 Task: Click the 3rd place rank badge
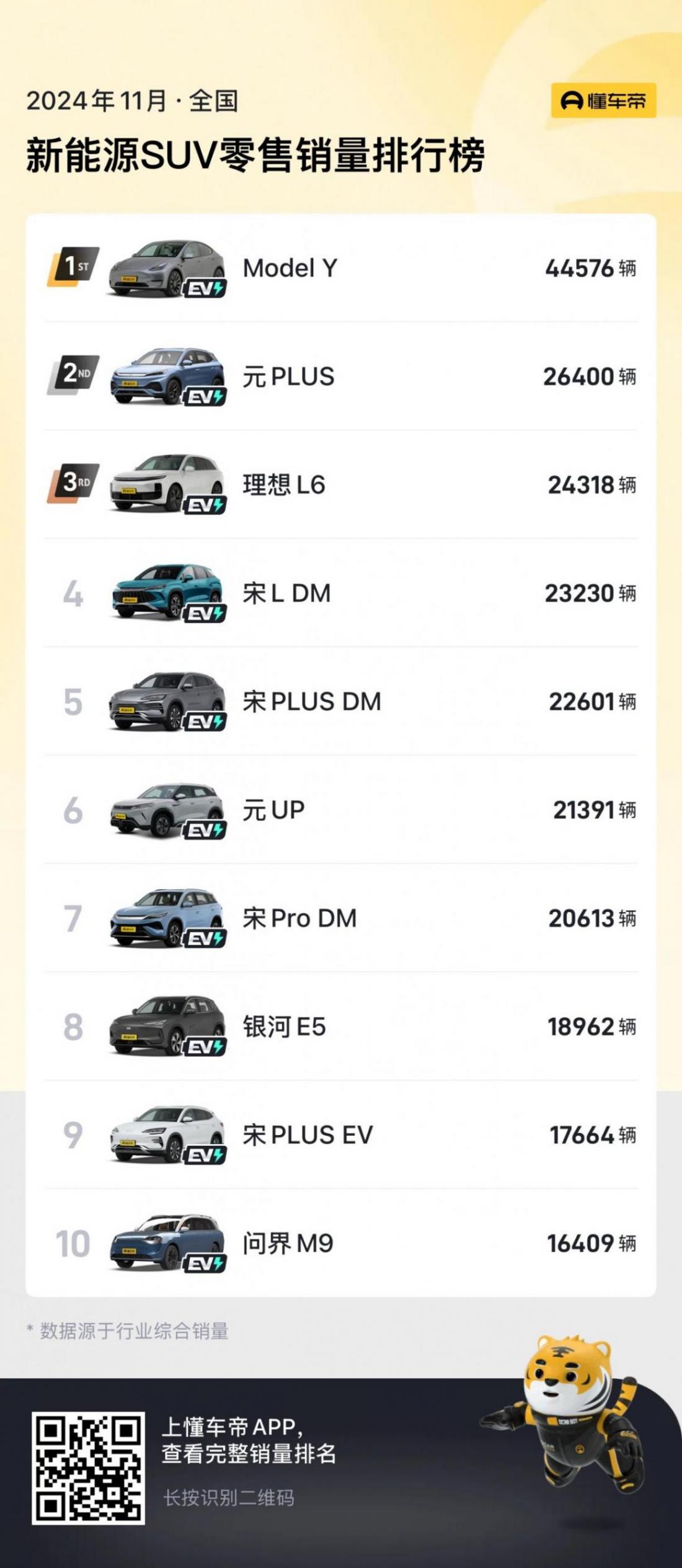pyautogui.click(x=74, y=484)
